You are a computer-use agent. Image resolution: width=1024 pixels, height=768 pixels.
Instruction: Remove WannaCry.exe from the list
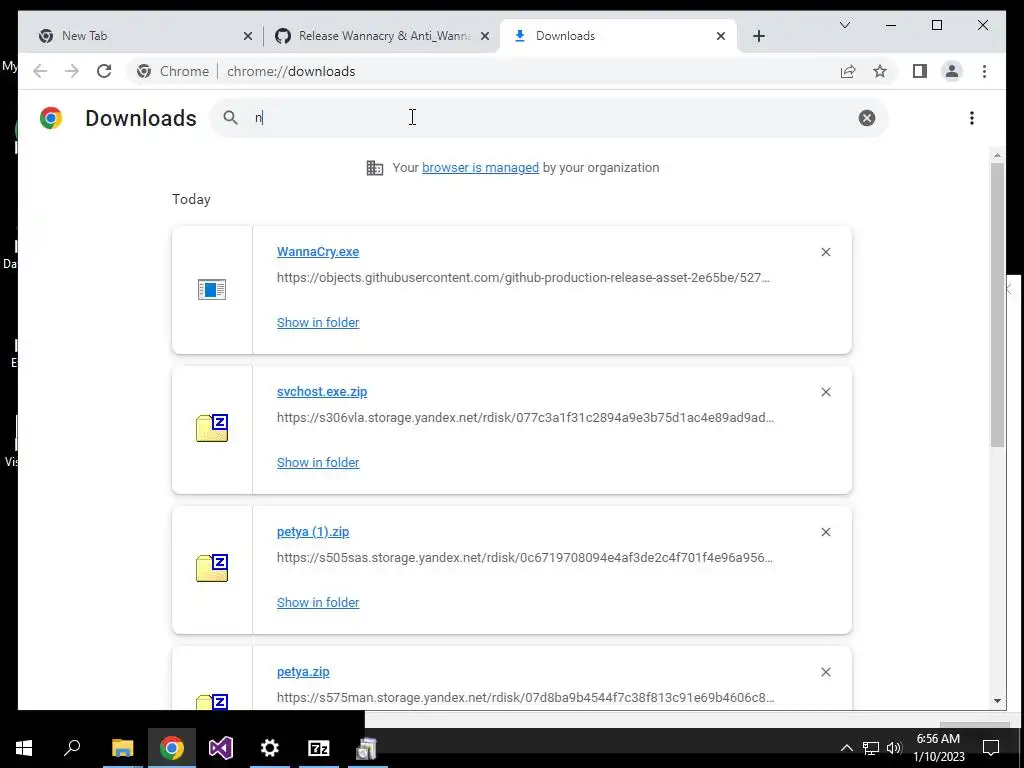[825, 252]
